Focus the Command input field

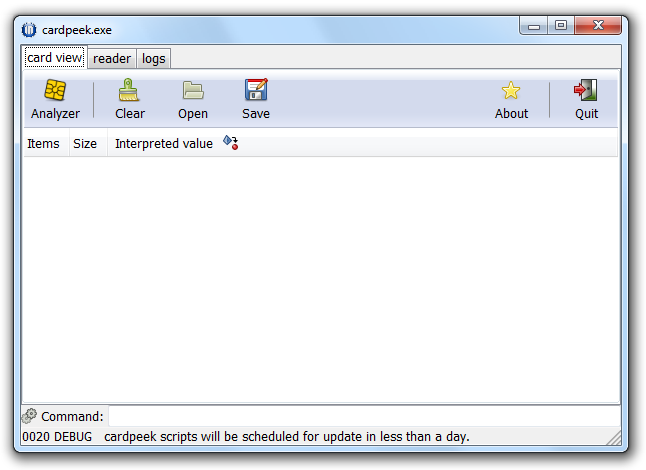pyautogui.click(x=360, y=416)
